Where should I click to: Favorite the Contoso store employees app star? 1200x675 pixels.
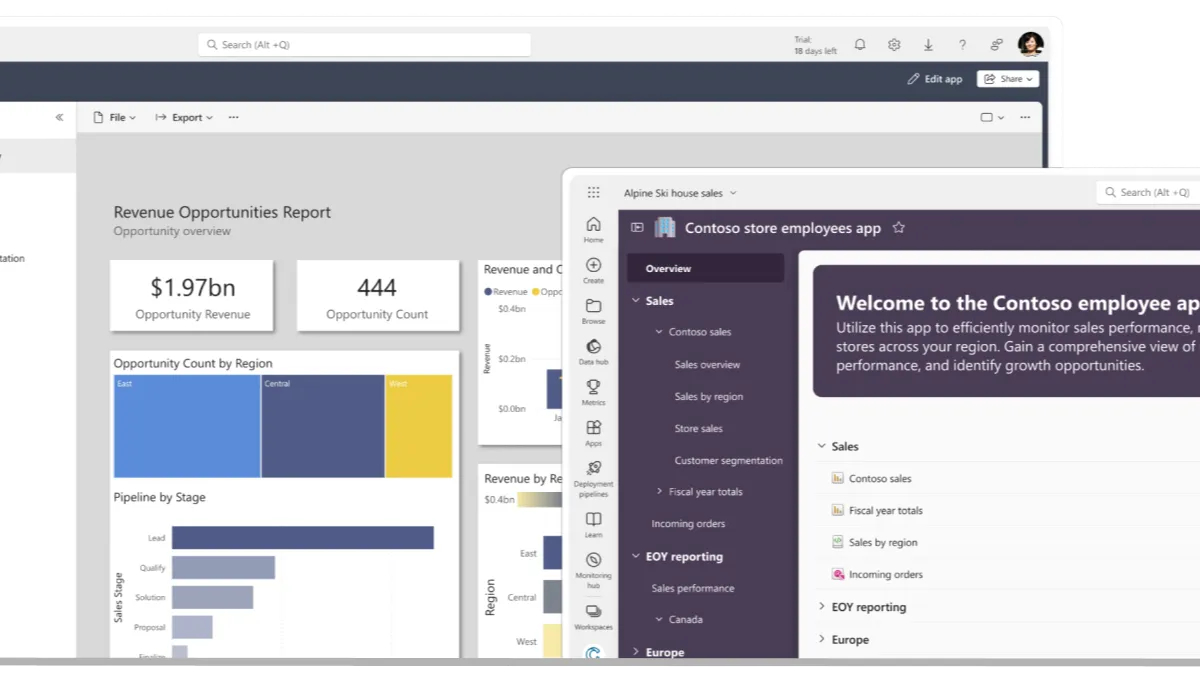click(x=898, y=228)
